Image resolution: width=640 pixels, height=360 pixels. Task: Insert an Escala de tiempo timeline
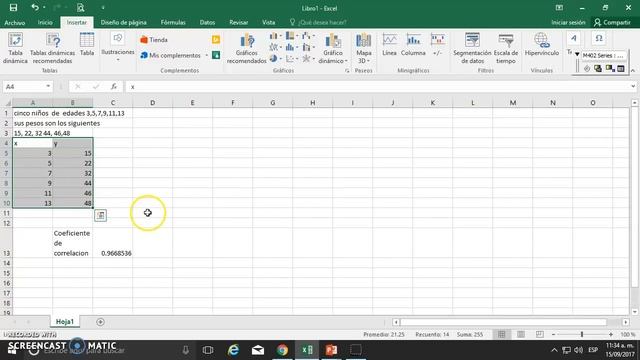506,48
